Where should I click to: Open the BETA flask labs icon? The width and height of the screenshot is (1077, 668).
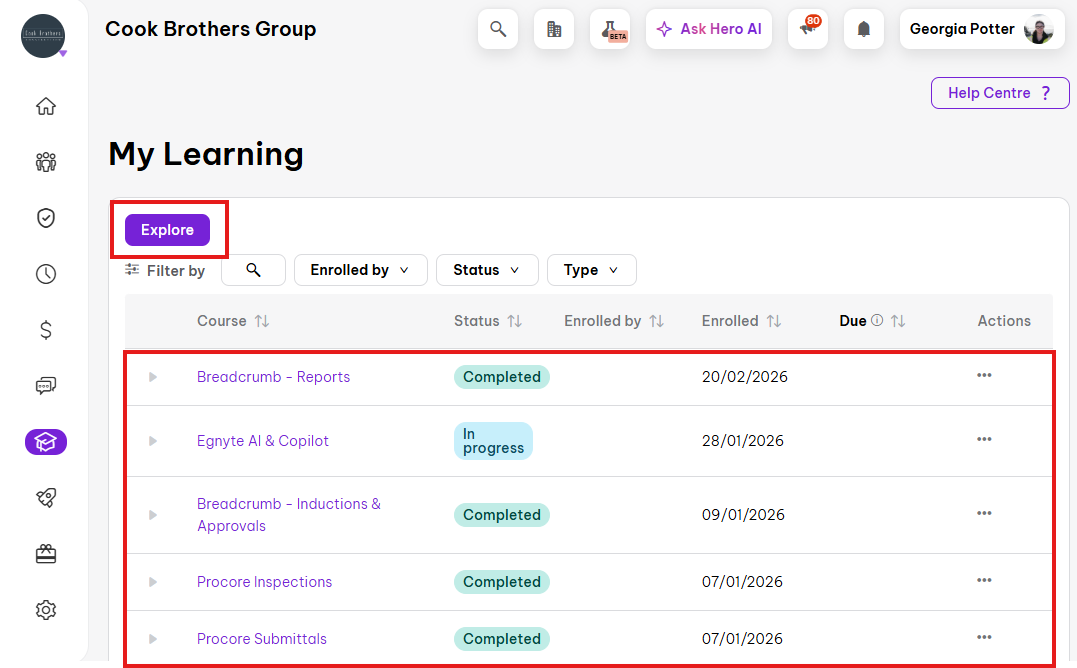coord(610,30)
